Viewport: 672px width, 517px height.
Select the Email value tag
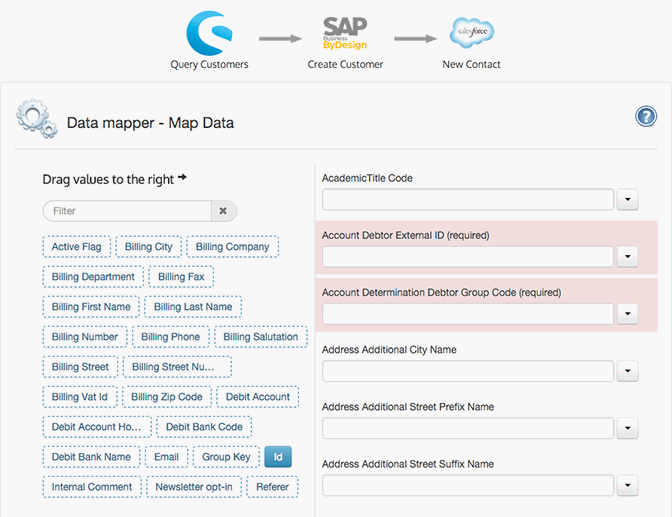click(167, 457)
